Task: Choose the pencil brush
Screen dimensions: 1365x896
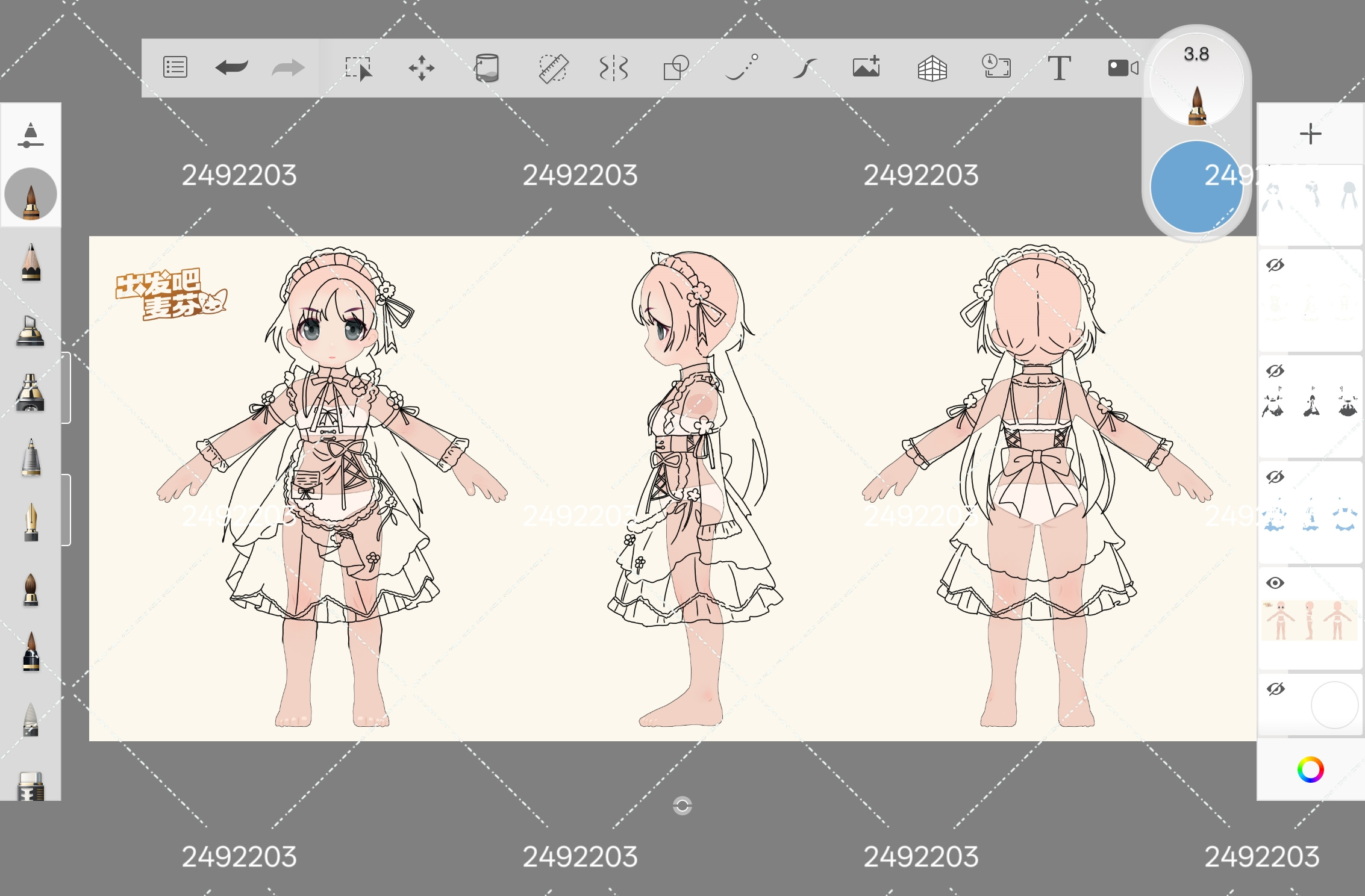Action: [x=31, y=262]
